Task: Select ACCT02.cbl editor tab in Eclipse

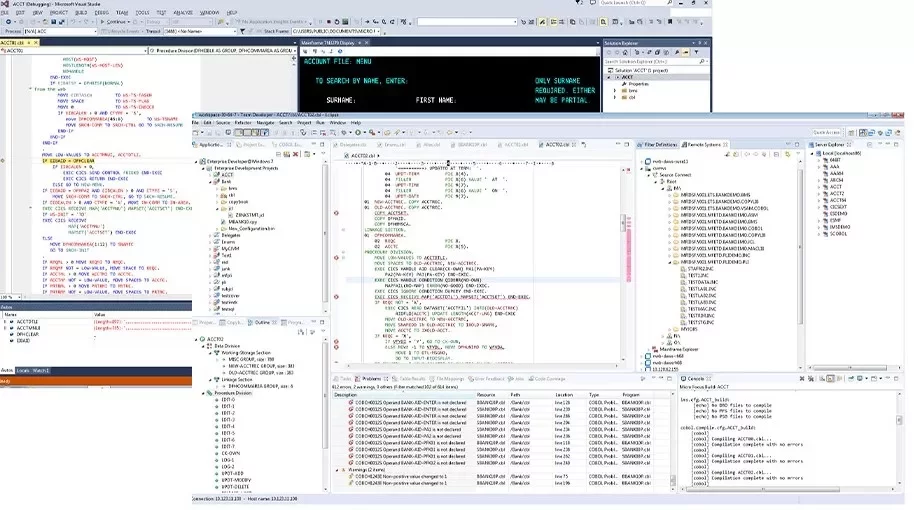Action: click(558, 145)
